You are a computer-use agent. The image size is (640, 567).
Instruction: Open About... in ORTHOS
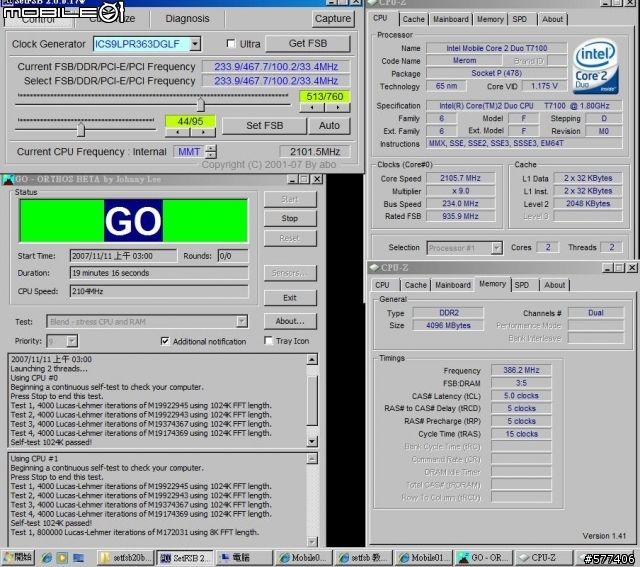(x=290, y=321)
